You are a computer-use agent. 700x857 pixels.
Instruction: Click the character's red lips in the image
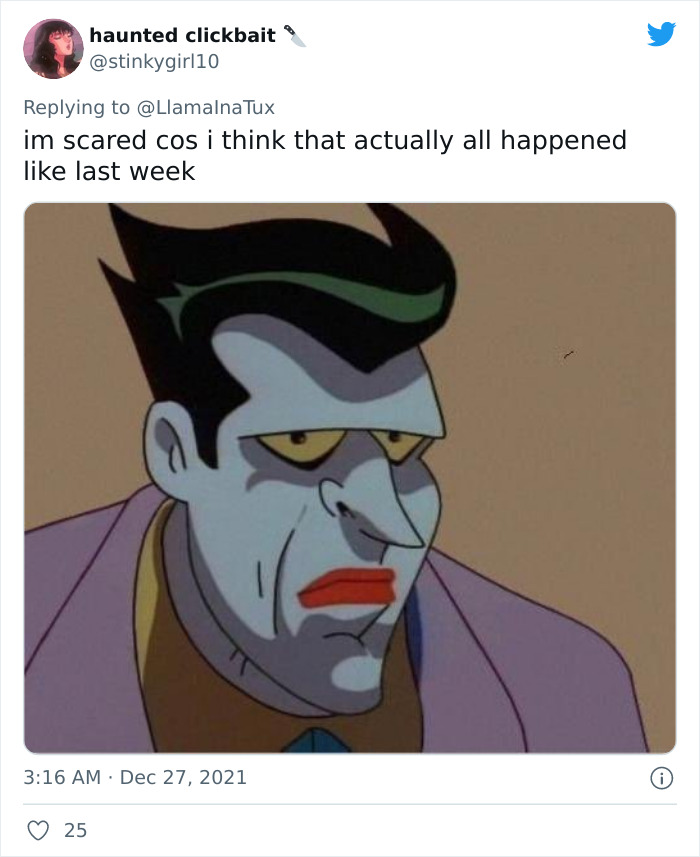click(x=347, y=588)
